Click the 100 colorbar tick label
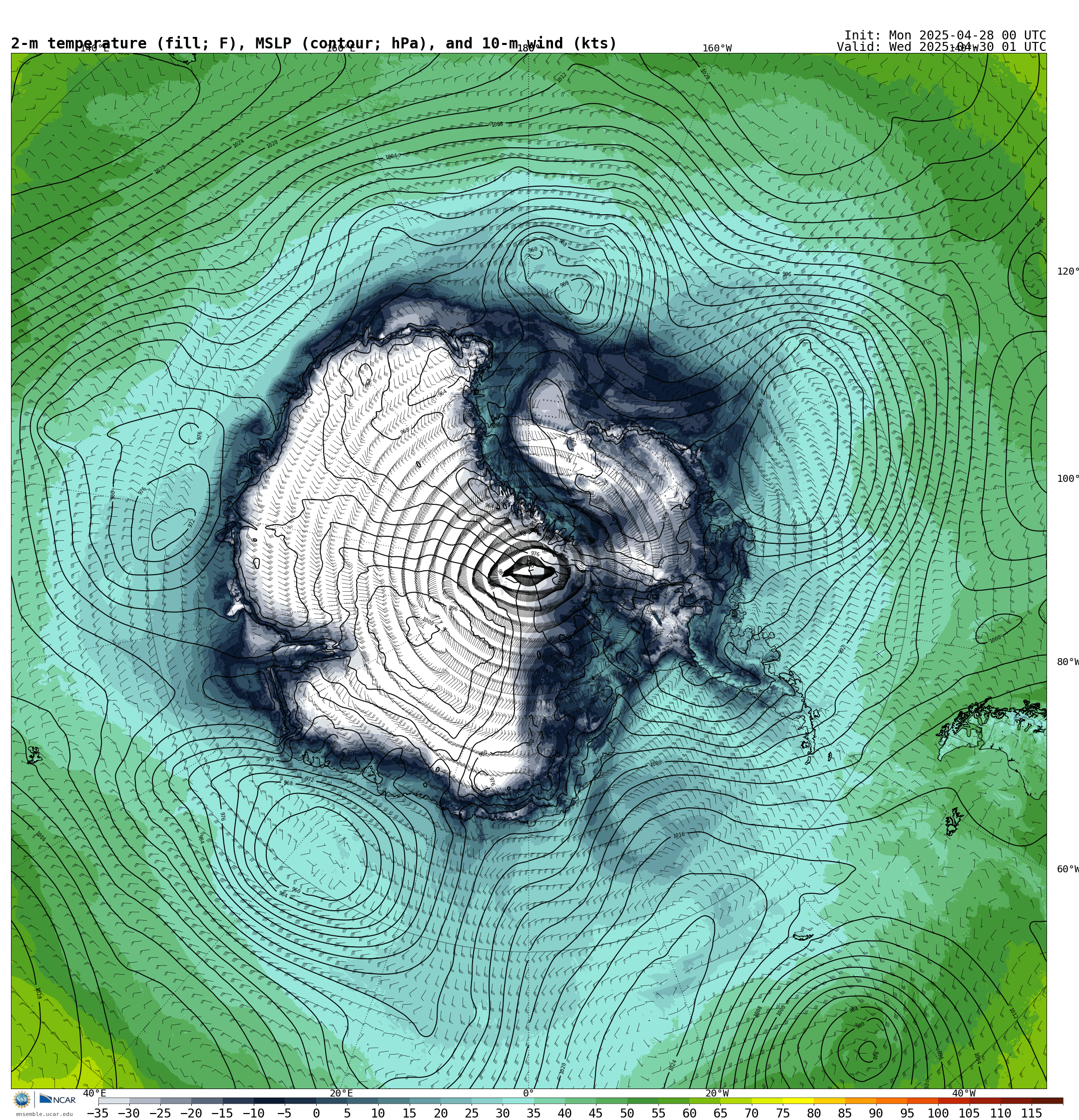Screen dimensions: 1079x1120 pyautogui.click(x=938, y=1113)
